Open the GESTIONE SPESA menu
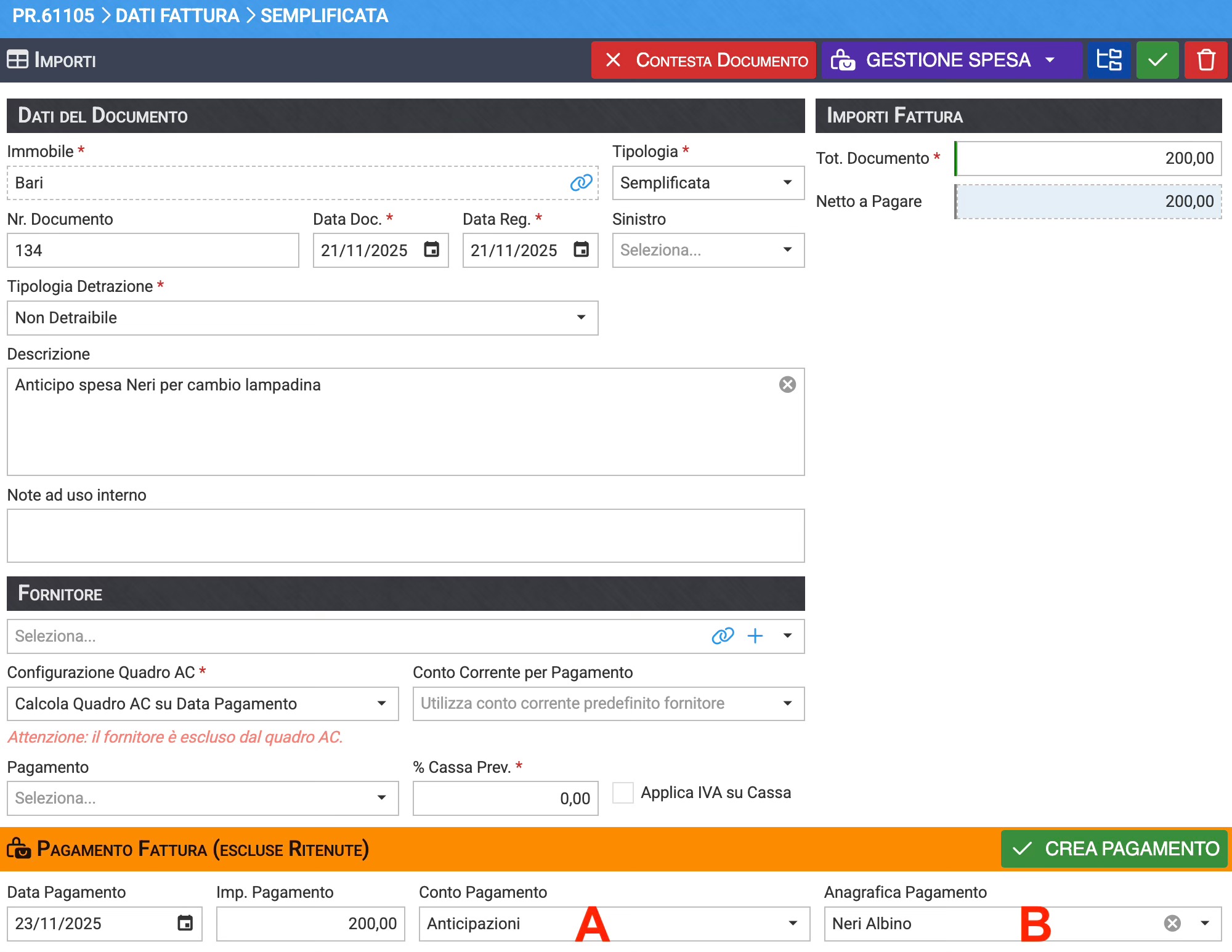This screenshot has width=1232, height=952. [950, 60]
